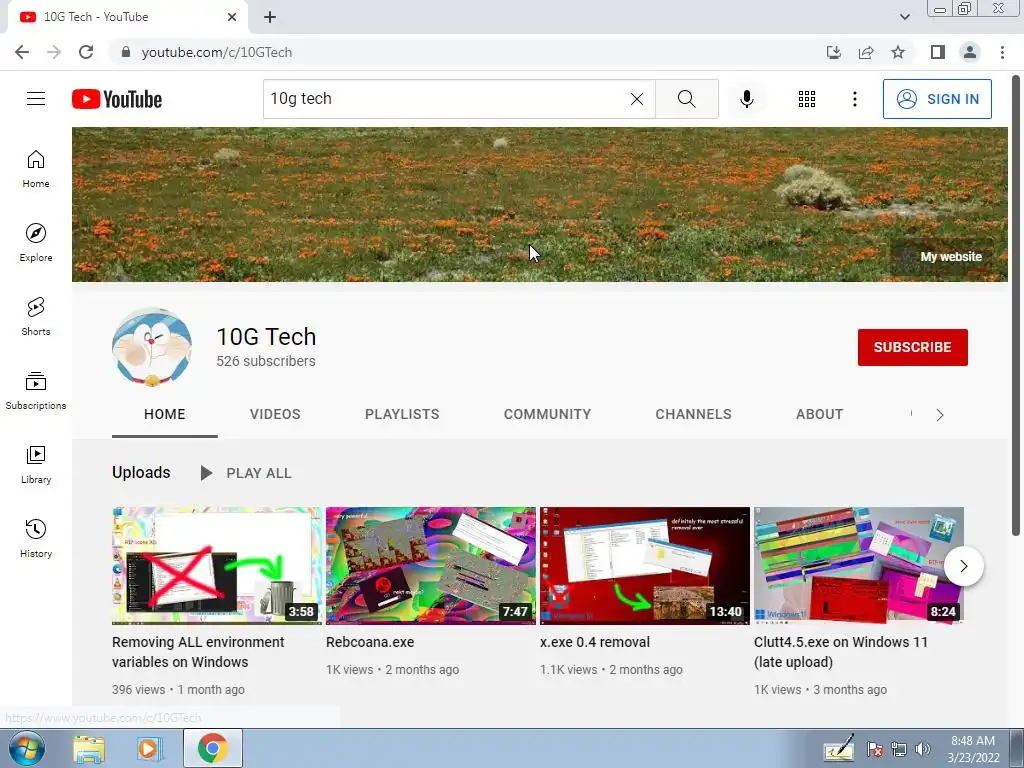Screen dimensions: 1024x768
Task: Open Subscriptions in the sidebar
Action: tap(36, 390)
